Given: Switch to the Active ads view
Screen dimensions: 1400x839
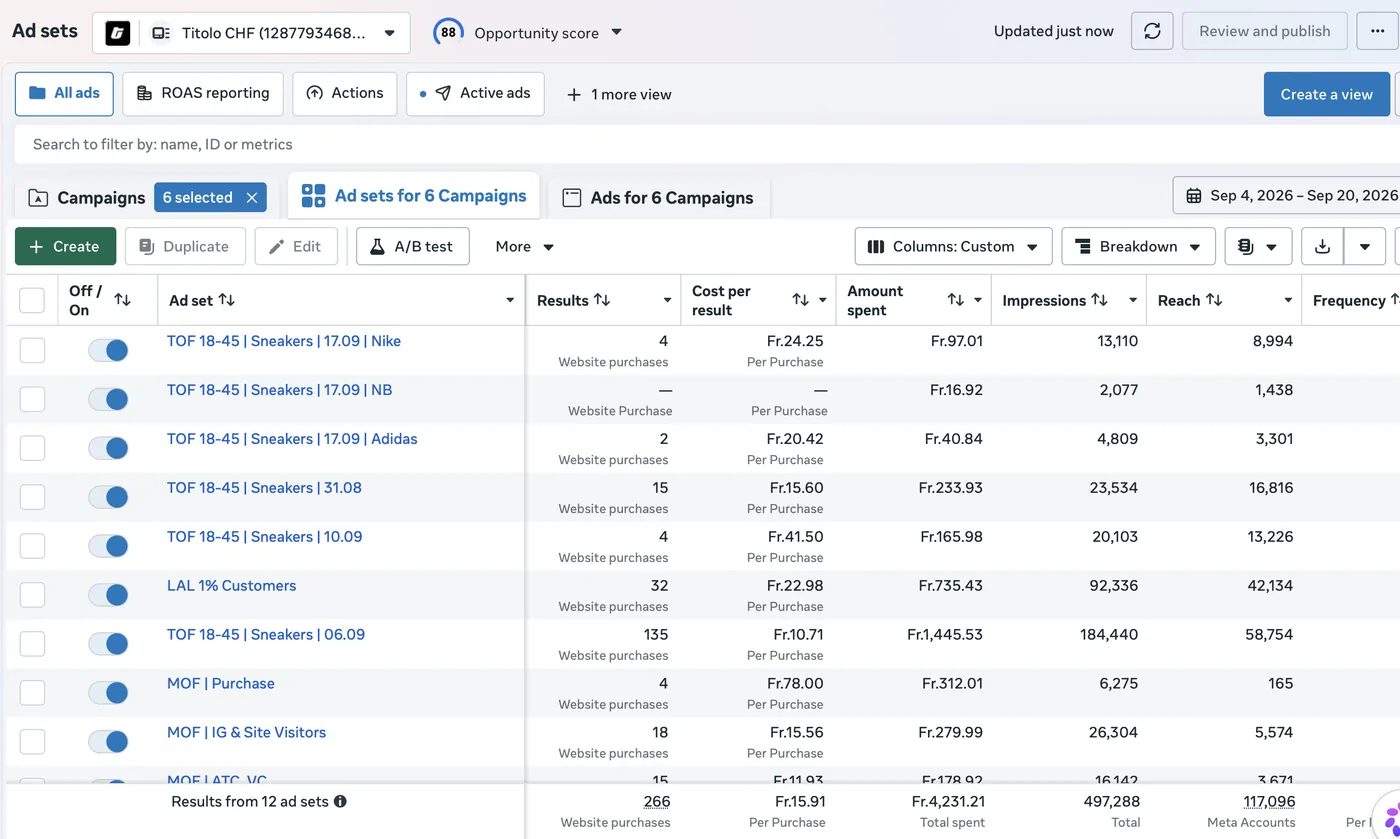Looking at the screenshot, I should point(475,93).
